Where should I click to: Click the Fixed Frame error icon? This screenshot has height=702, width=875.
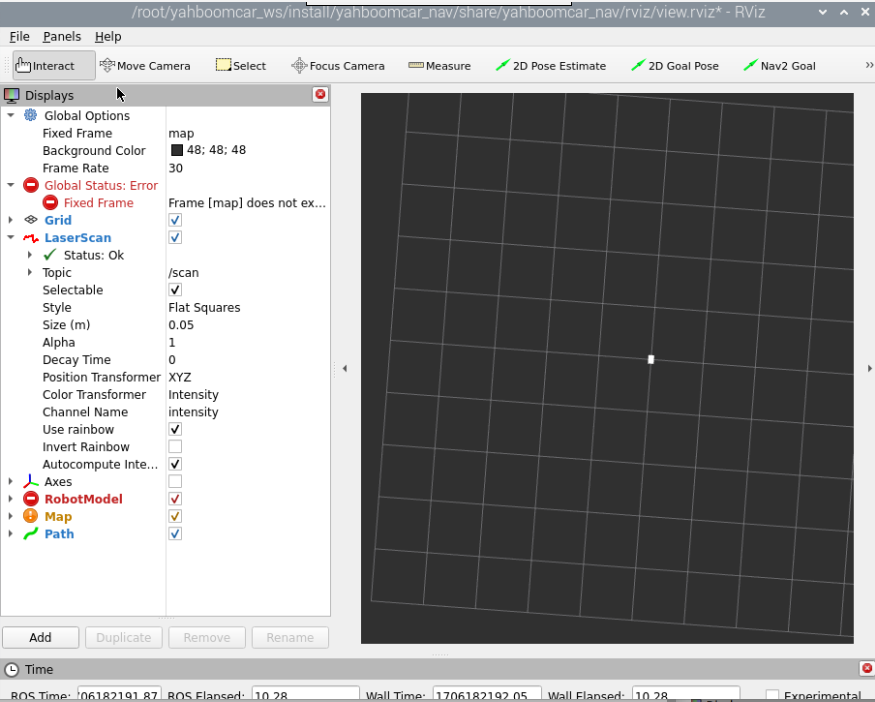pos(50,203)
